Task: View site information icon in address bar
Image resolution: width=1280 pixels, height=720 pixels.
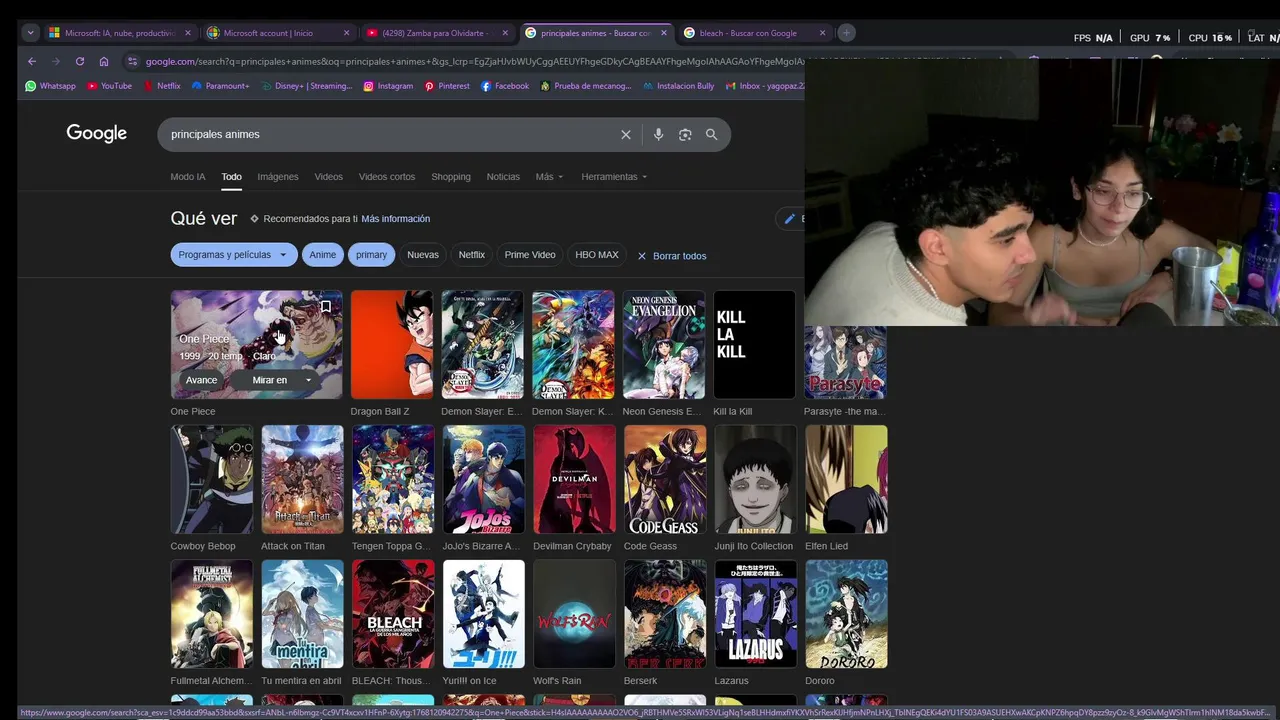Action: 132,61
